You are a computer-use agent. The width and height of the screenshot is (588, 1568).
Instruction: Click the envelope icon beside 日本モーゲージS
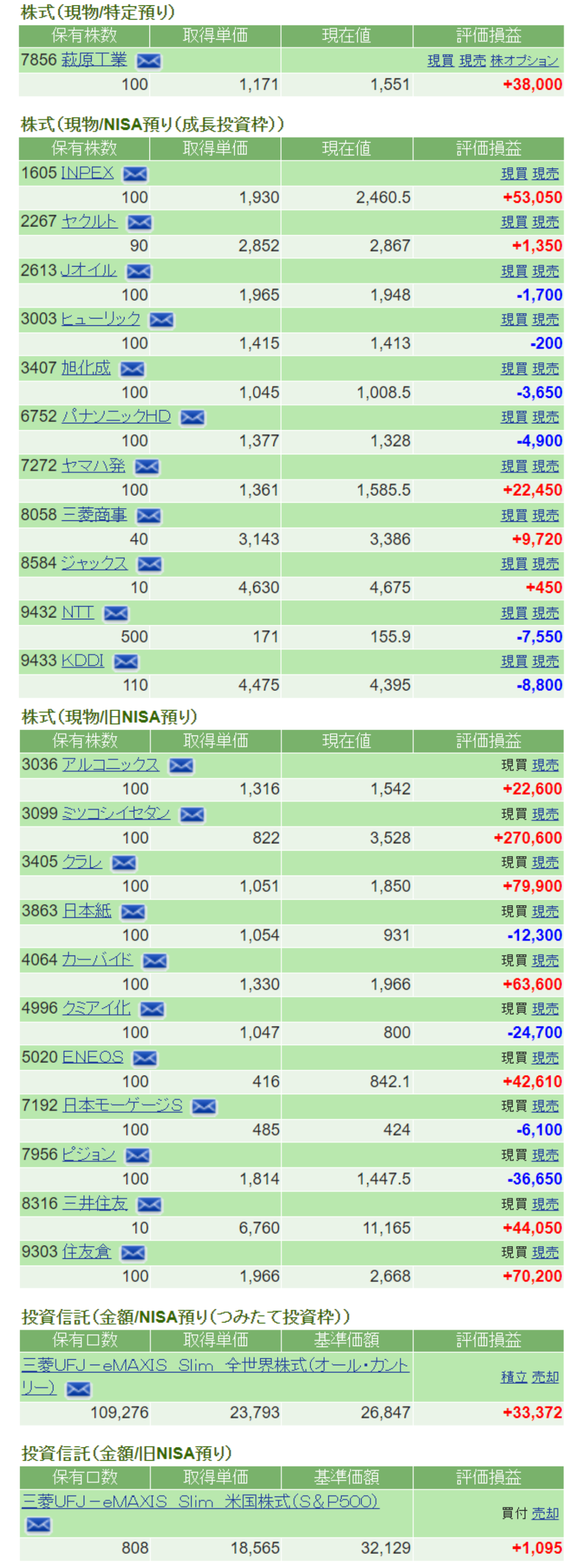204,1106
